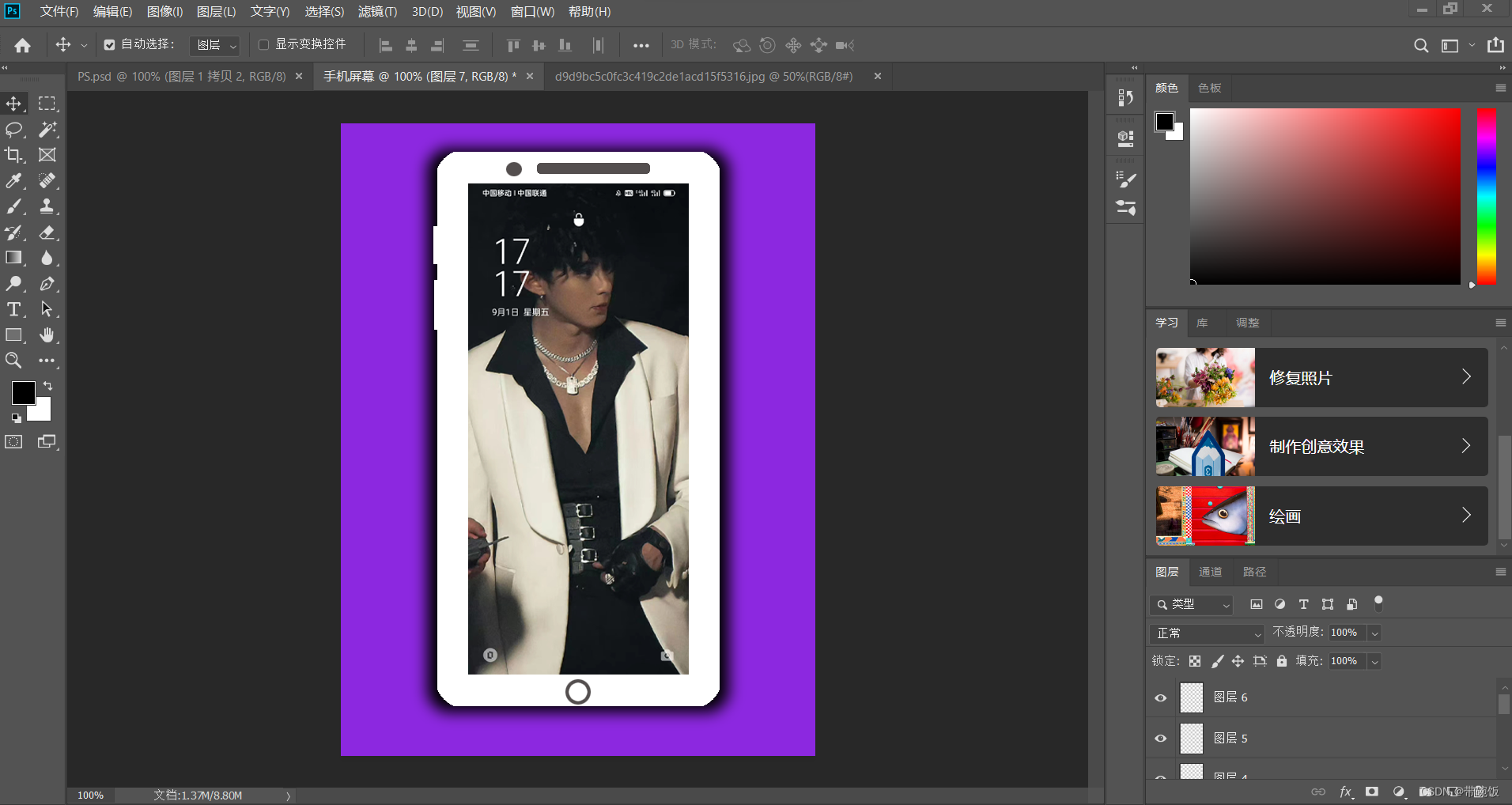
Task: Uncheck the 自动选择 checkbox
Action: point(110,45)
